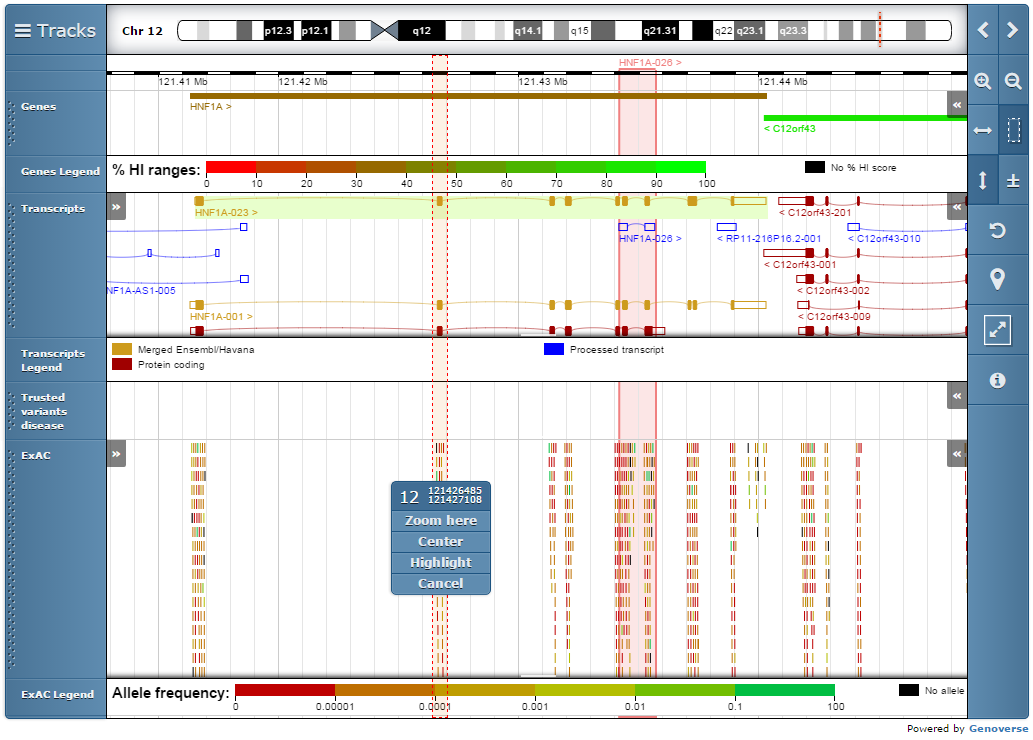Toggle fullscreen mode with expand icon

point(997,329)
